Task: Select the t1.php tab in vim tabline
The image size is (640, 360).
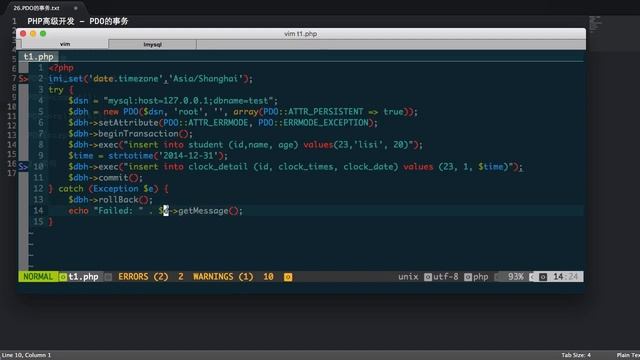Action: [38, 57]
